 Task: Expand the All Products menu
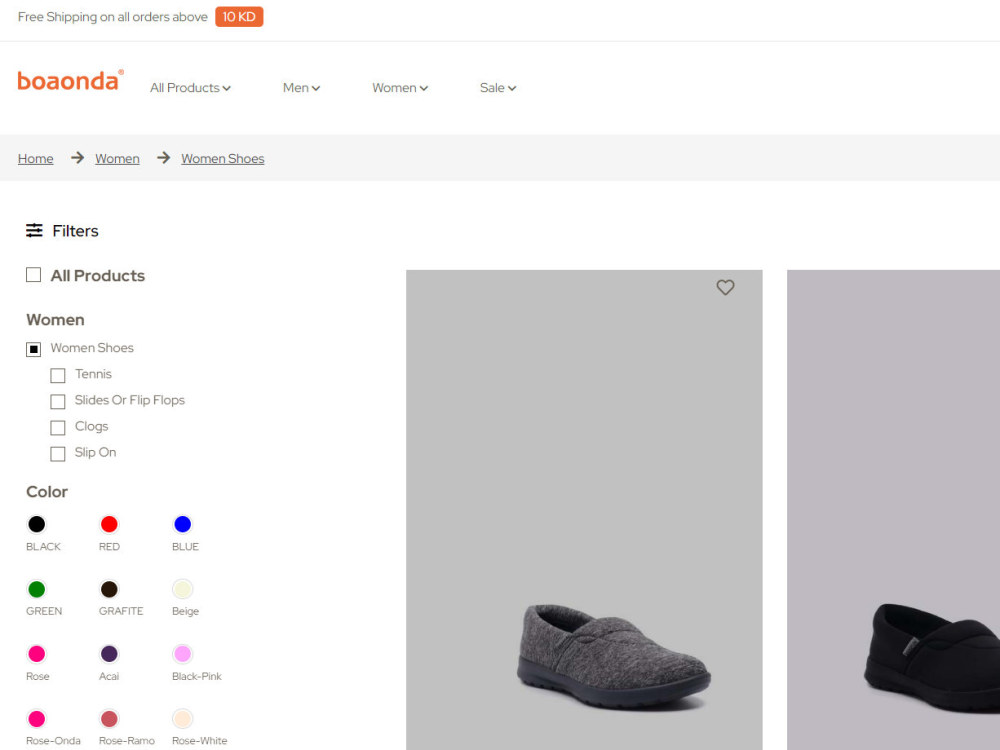[190, 88]
